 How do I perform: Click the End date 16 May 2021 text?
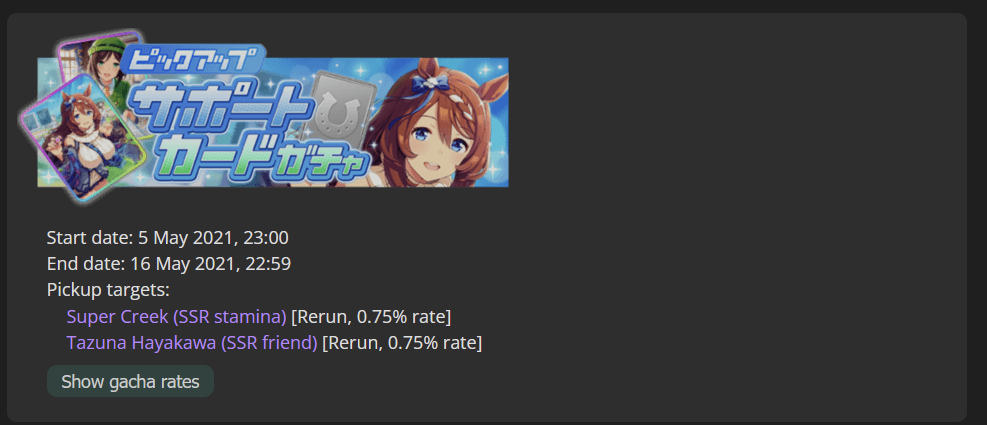coord(169,264)
